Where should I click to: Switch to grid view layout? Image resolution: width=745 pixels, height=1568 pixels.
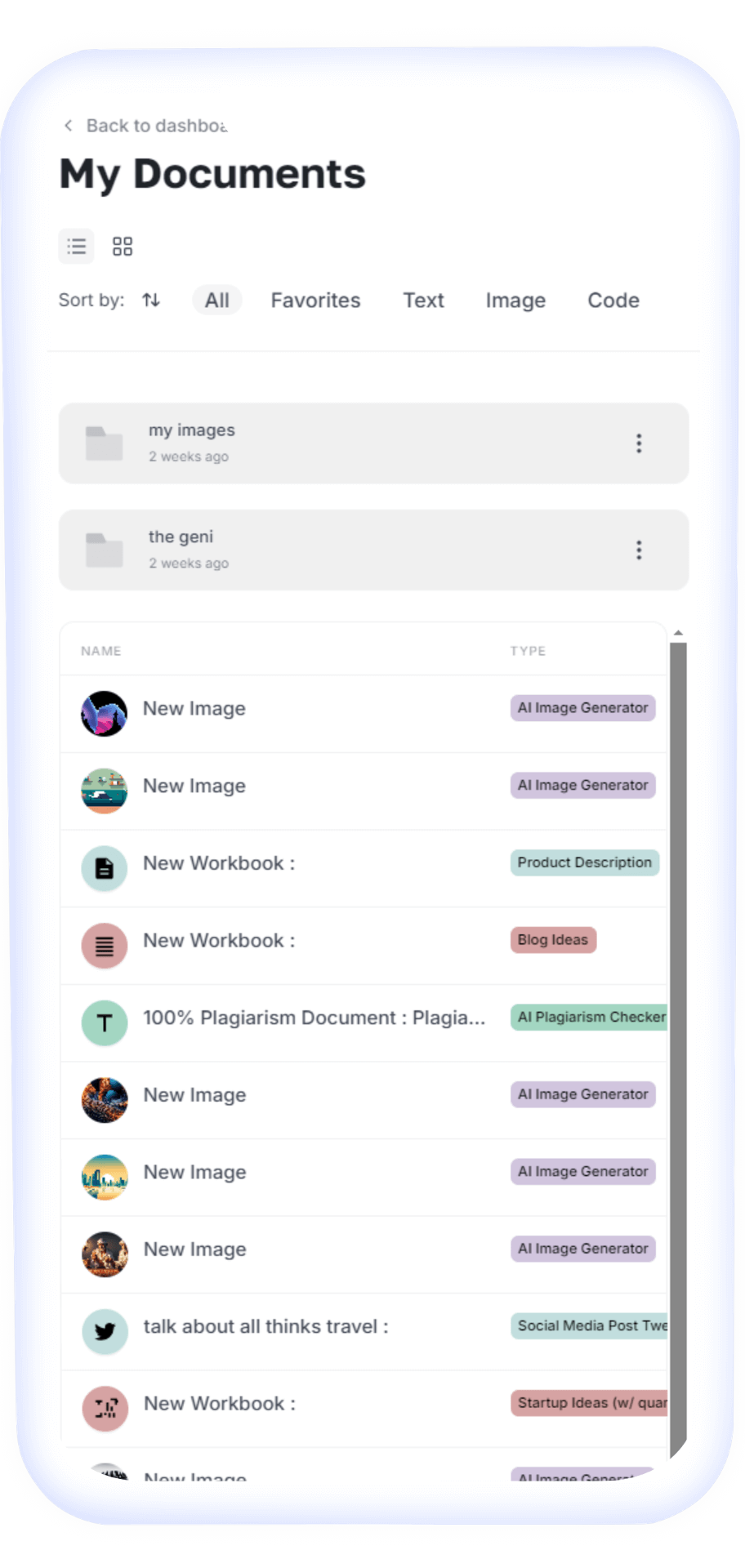click(123, 247)
